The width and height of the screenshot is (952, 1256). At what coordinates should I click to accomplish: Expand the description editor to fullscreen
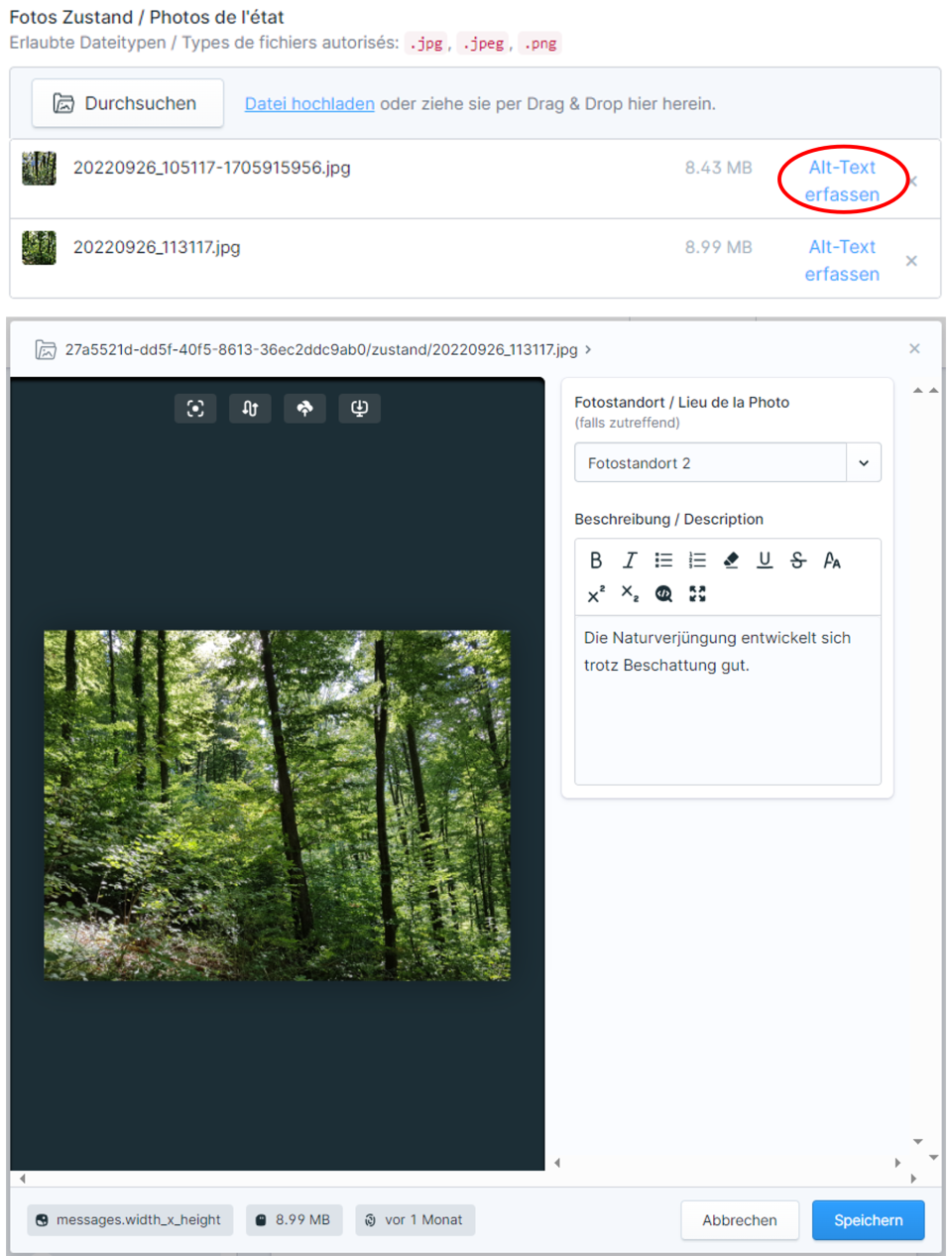[697, 594]
